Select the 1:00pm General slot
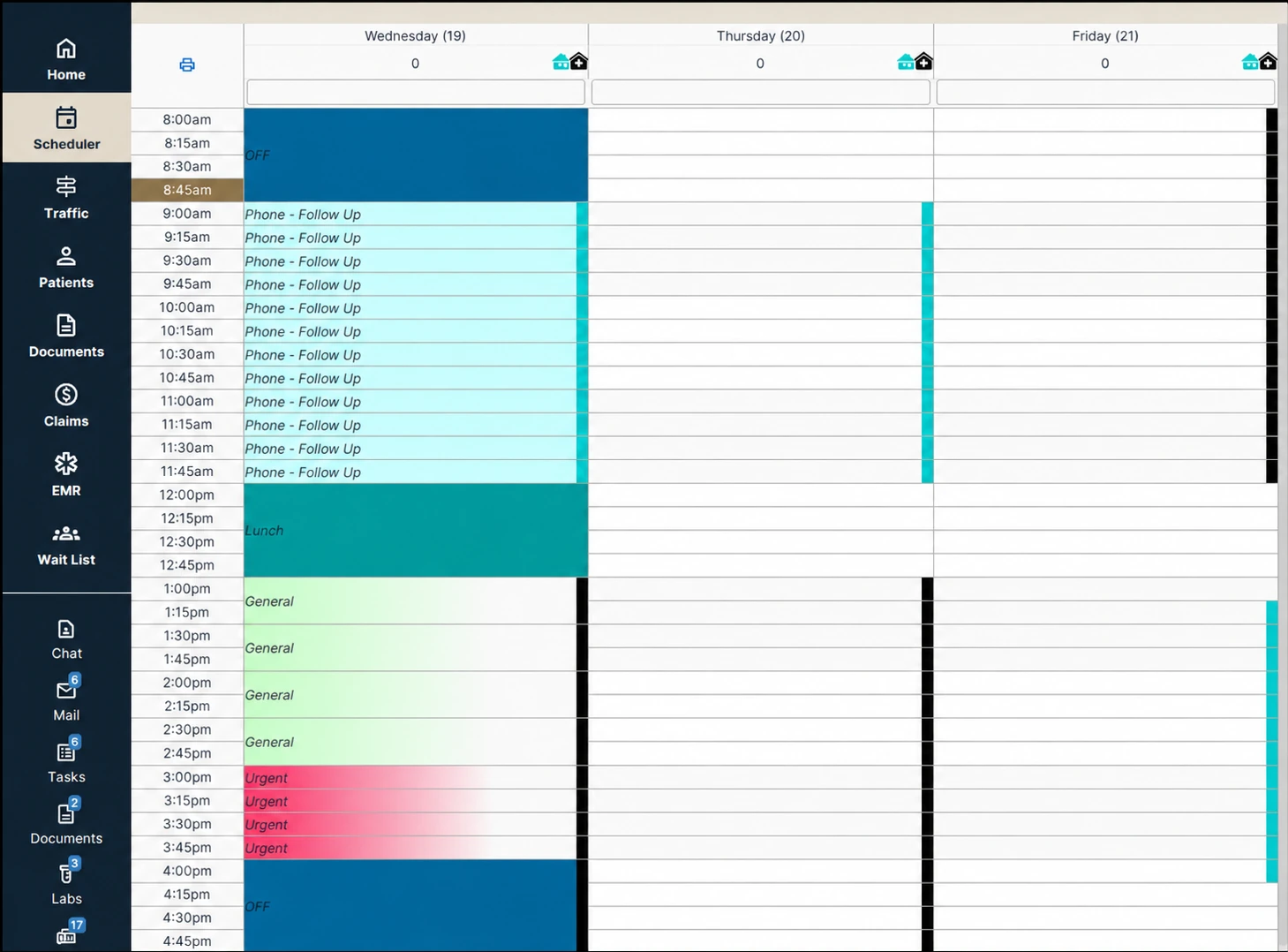The image size is (1288, 952). pyautogui.click(x=411, y=601)
